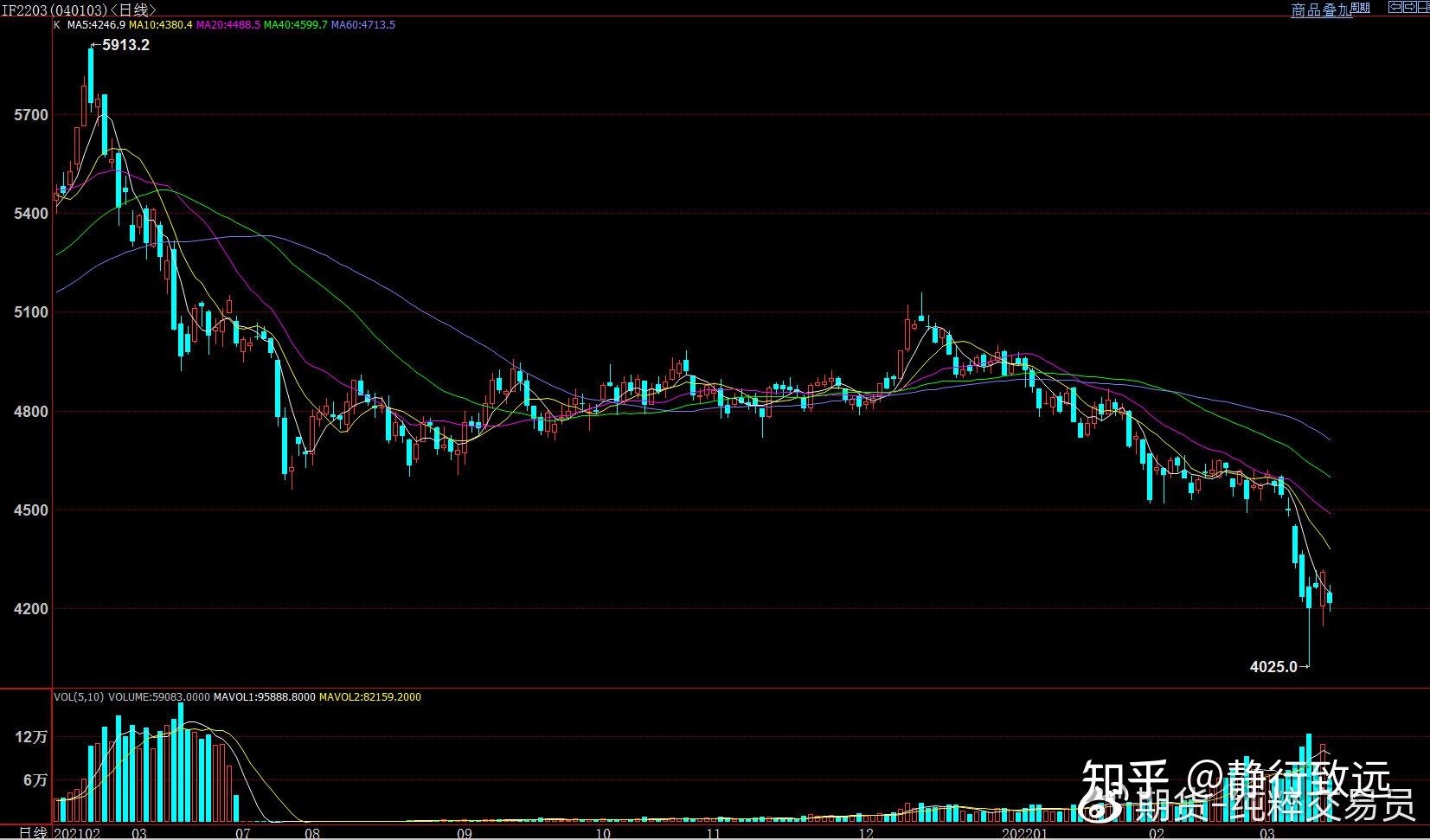
Task: Click the 202201 date on time axis
Action: [1024, 833]
